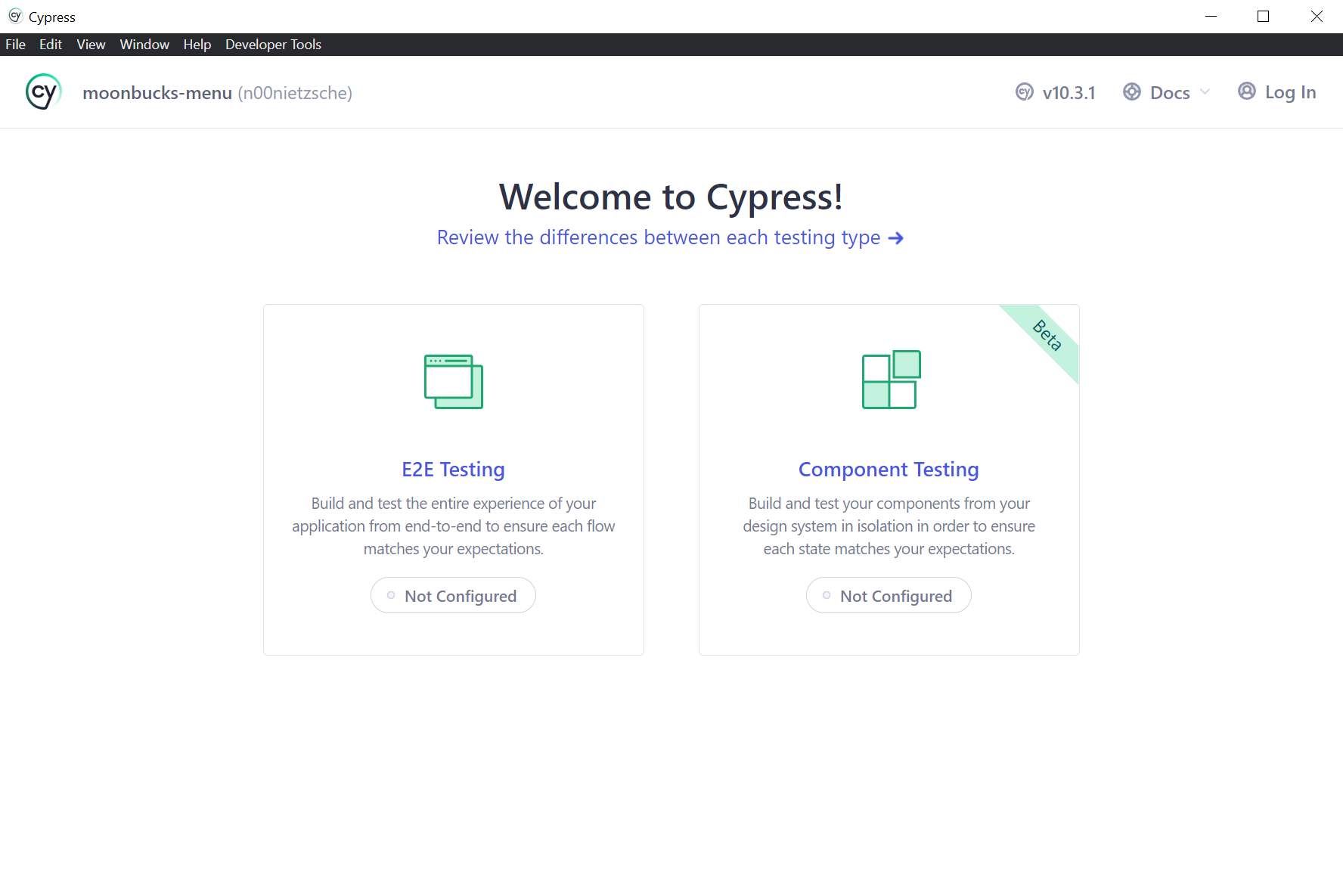Click the Cypress version icon beside v10.3.1
The image size is (1343, 896).
[1024, 92]
